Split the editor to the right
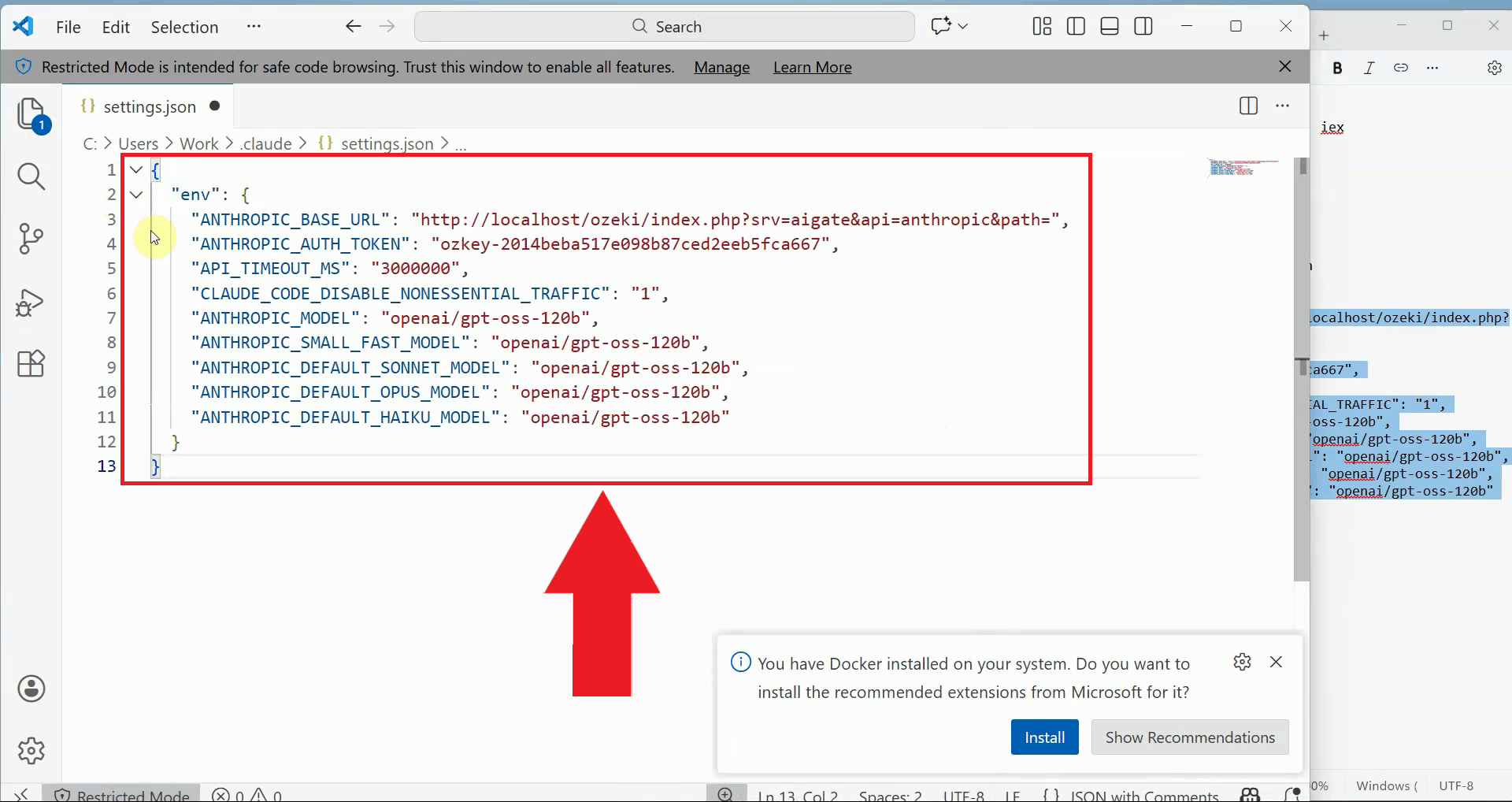This screenshot has width=1512, height=802. pyautogui.click(x=1248, y=106)
